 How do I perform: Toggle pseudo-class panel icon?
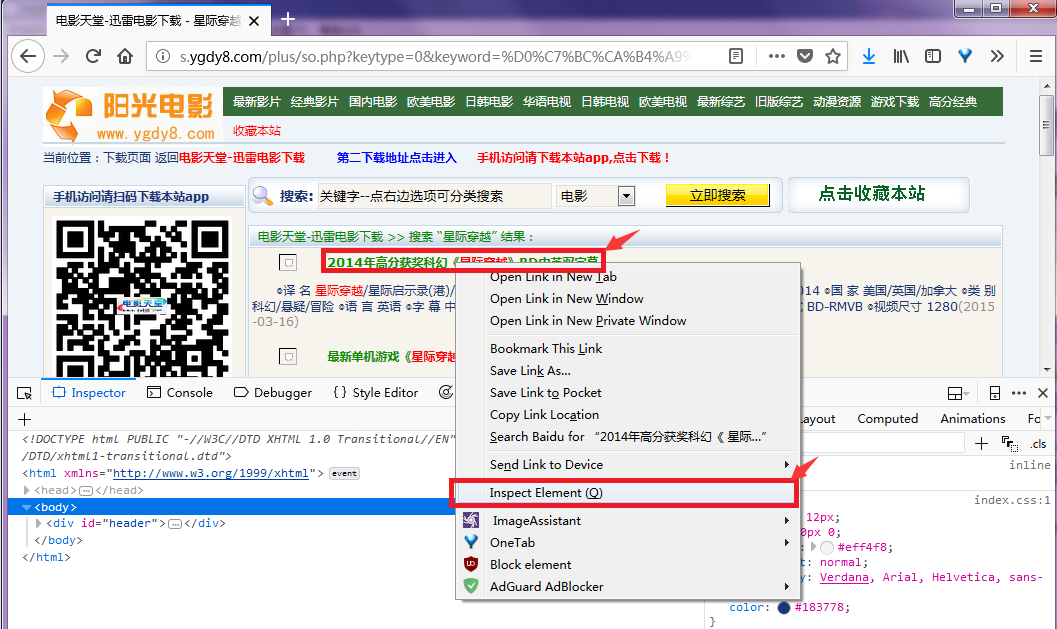click(1009, 443)
